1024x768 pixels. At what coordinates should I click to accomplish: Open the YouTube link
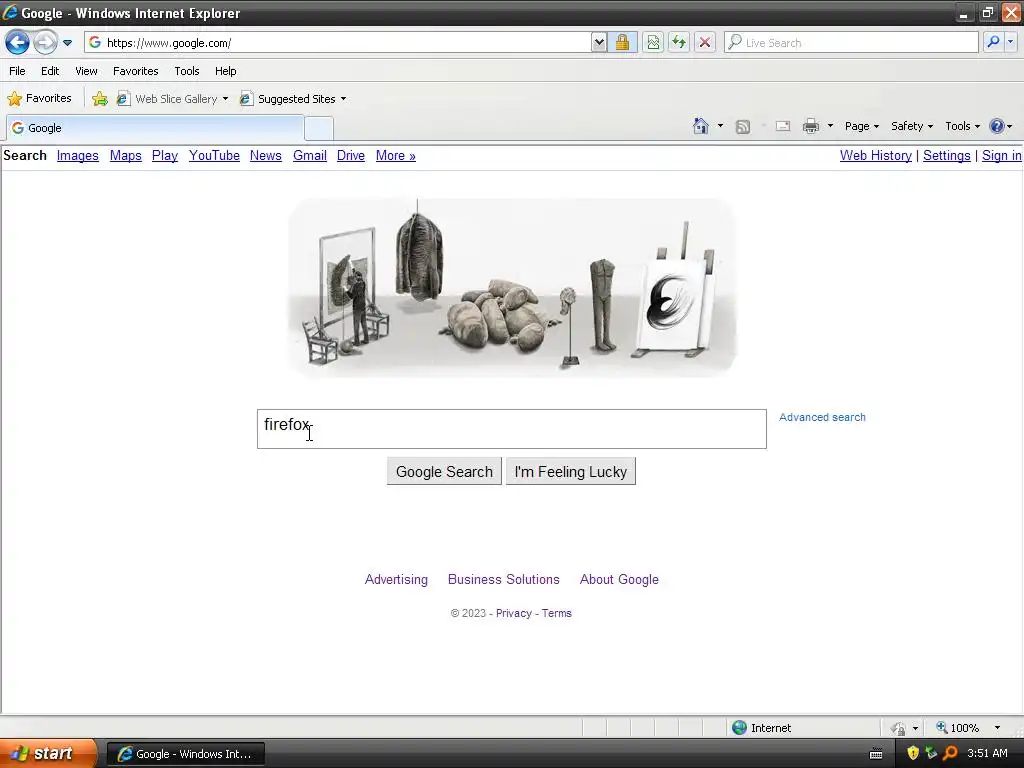(x=214, y=155)
